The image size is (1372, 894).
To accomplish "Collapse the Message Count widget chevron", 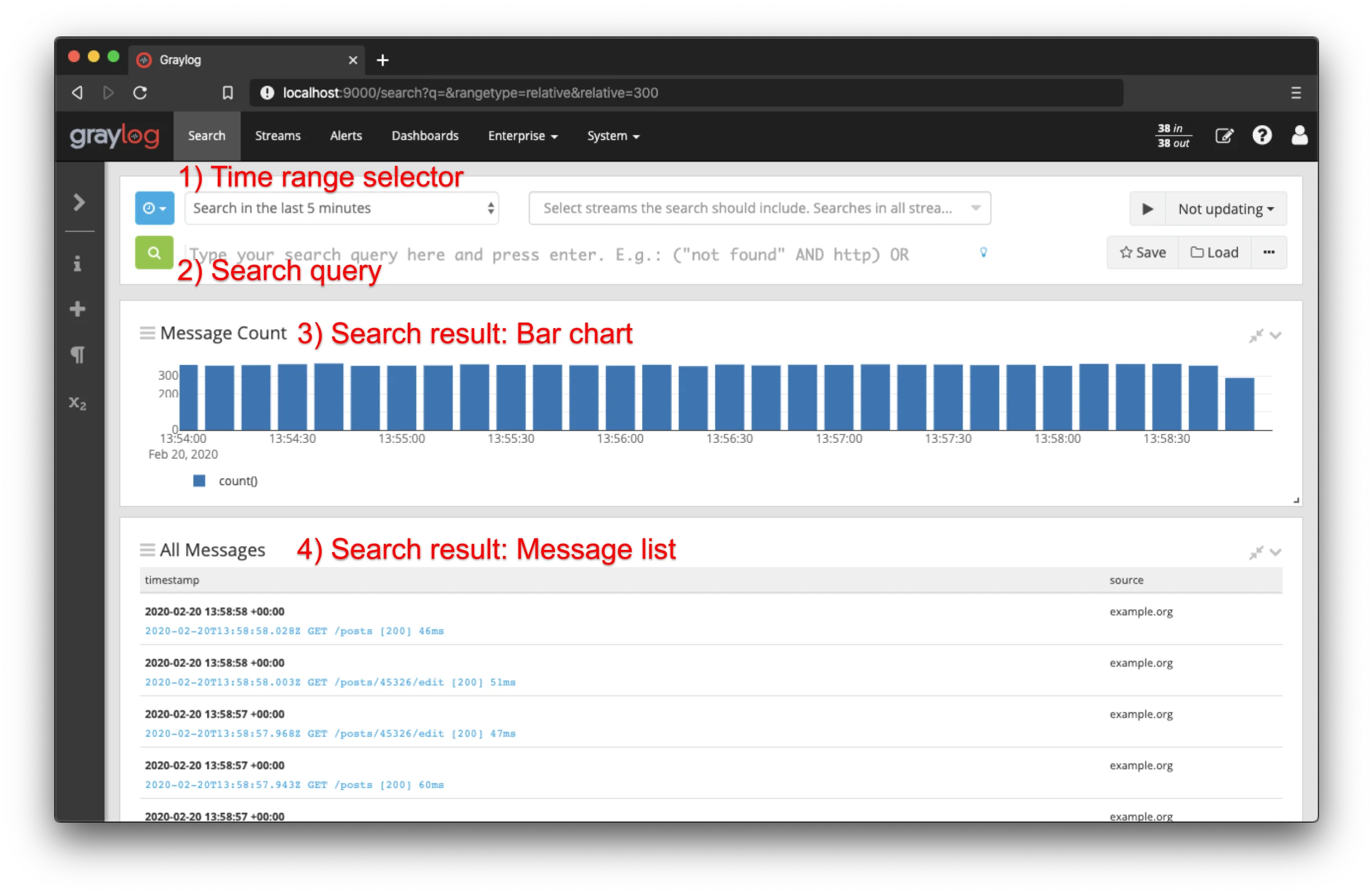I will click(1277, 335).
